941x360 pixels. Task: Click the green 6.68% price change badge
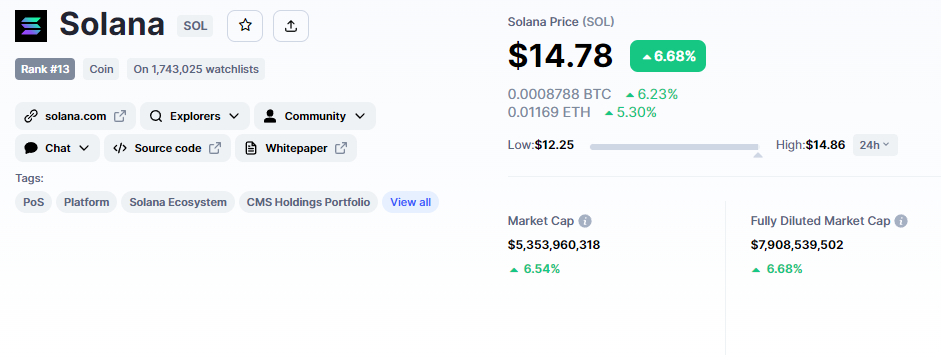point(668,56)
